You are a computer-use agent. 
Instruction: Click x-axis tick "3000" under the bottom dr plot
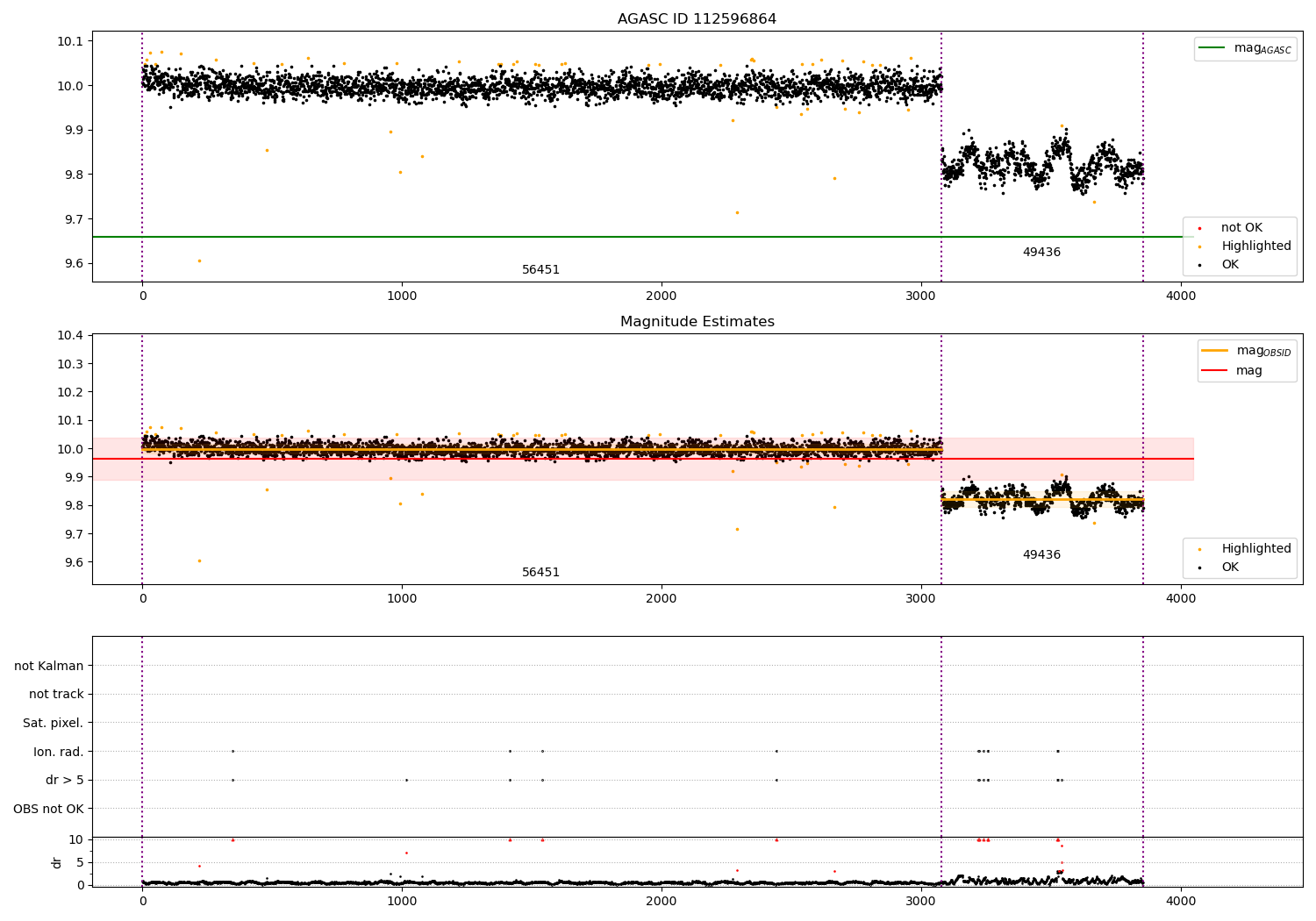click(x=921, y=901)
